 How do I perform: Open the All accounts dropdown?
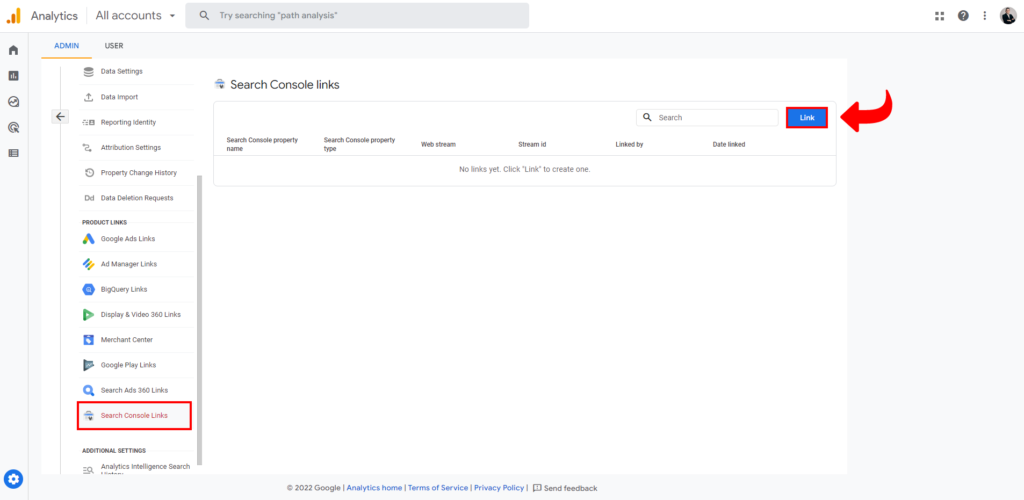coord(135,16)
